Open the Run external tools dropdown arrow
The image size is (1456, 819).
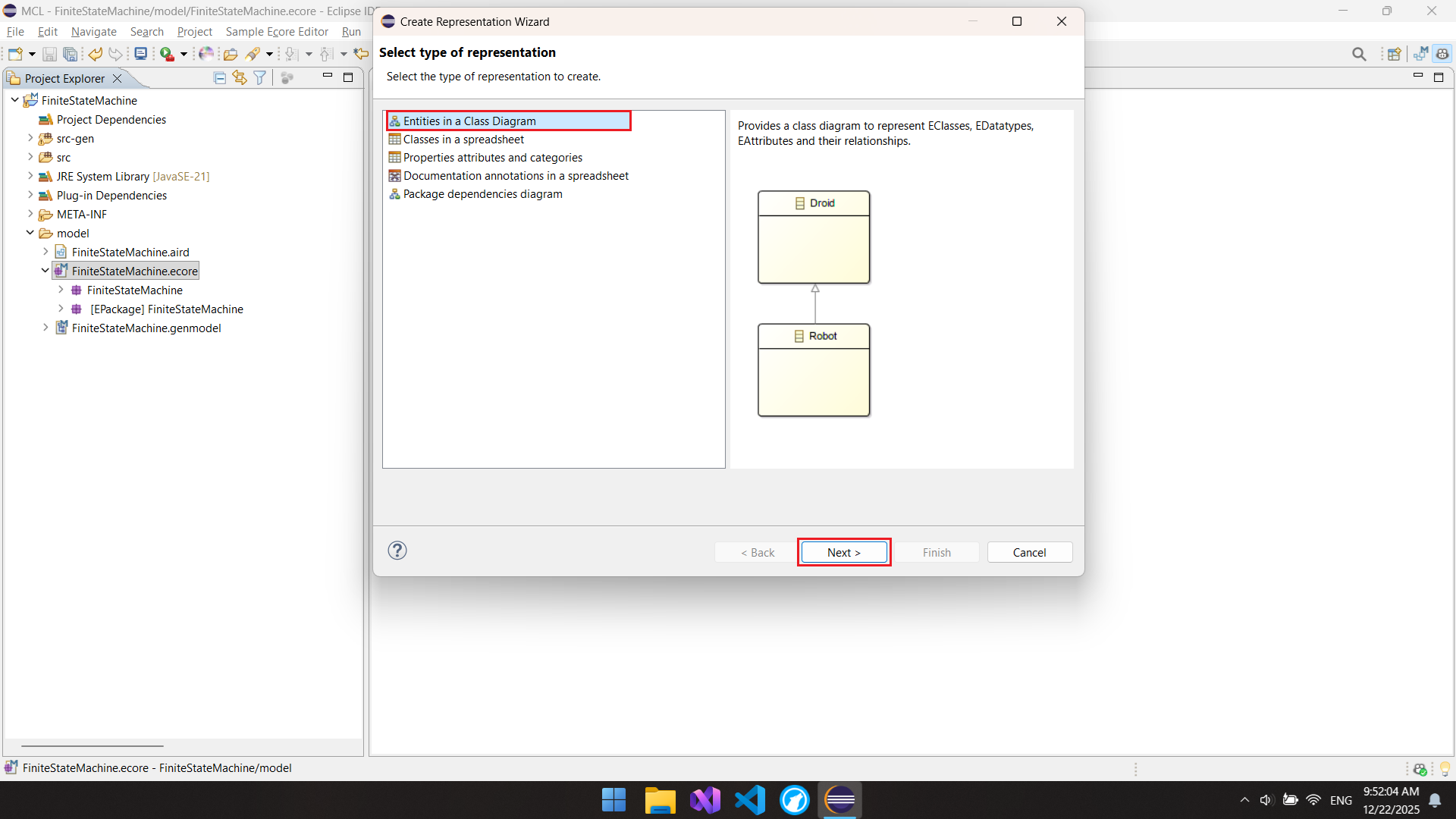pos(184,54)
